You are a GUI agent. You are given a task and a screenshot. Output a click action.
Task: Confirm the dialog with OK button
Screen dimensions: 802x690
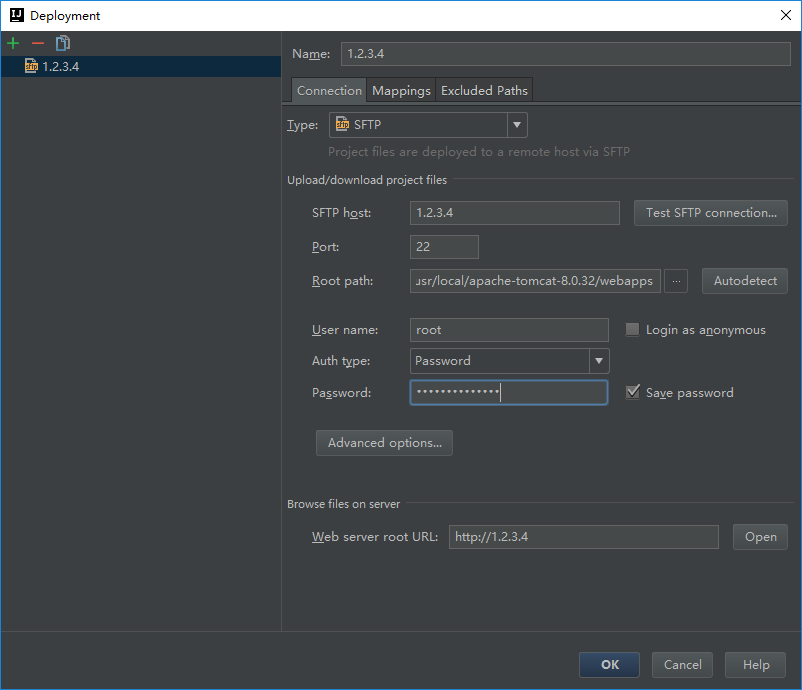click(x=610, y=664)
